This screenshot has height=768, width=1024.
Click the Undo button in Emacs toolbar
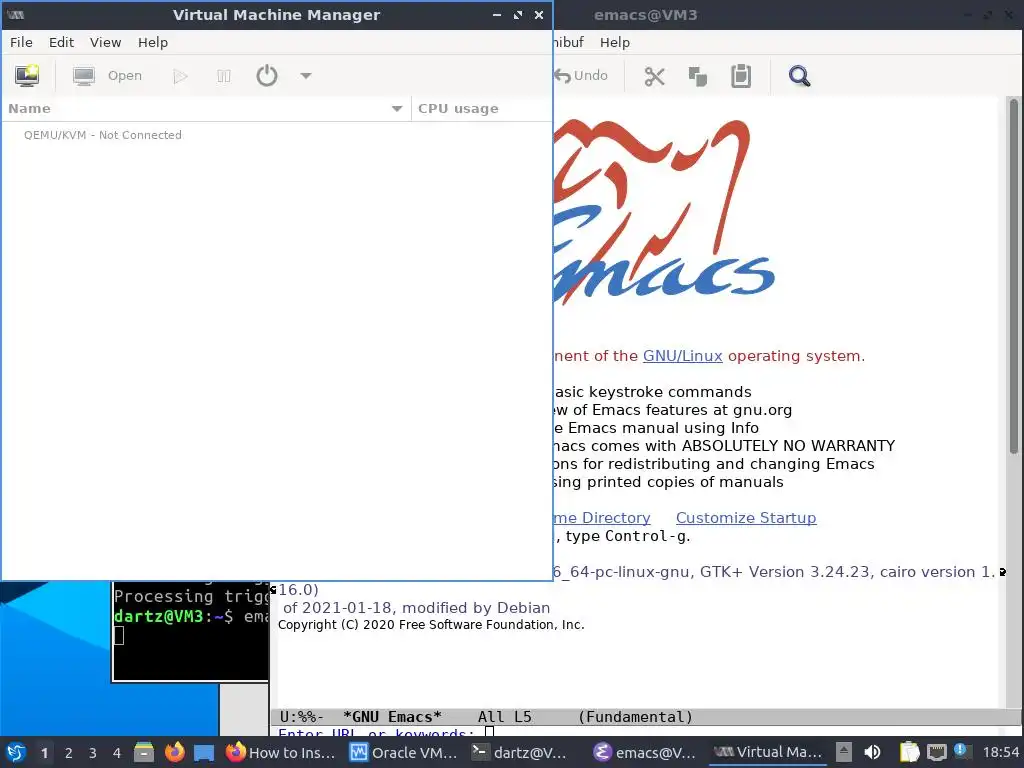tap(581, 76)
